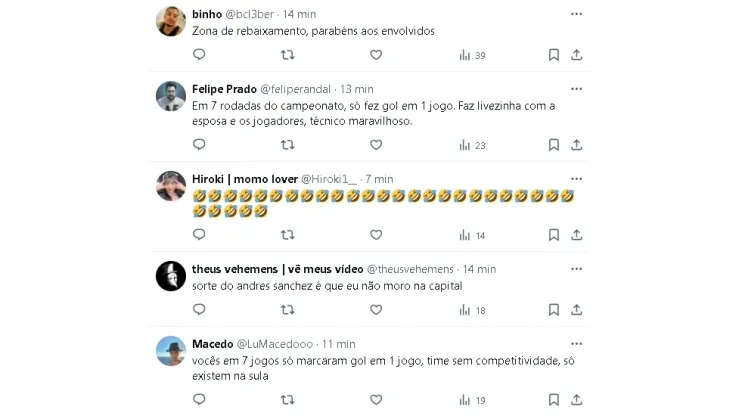Image resolution: width=740 pixels, height=416 pixels.
Task: Like binho's tweet about Zona de rebaixamento
Action: coord(376,55)
